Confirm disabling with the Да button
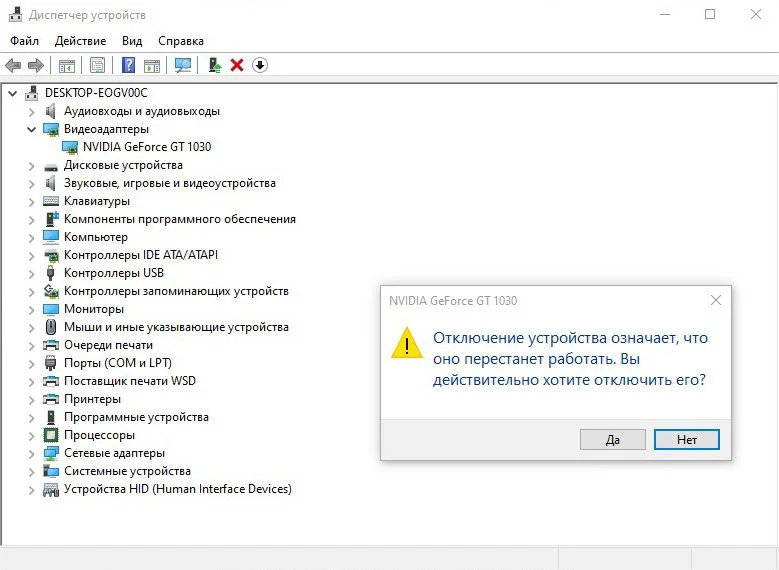The width and height of the screenshot is (779, 570). click(x=613, y=440)
